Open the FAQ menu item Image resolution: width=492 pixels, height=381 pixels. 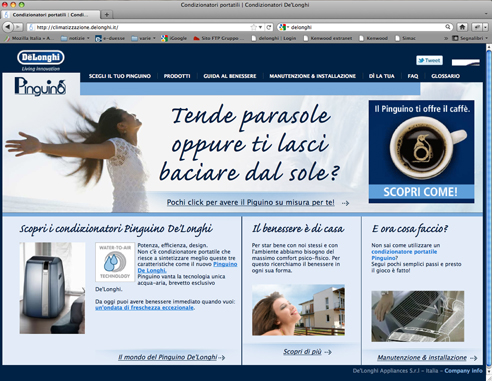pyautogui.click(x=413, y=76)
